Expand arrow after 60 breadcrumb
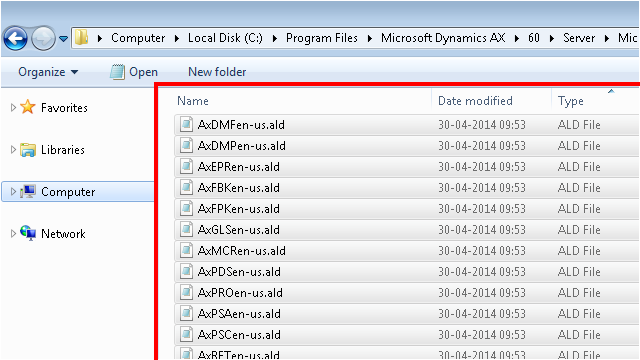The image size is (640, 360). click(x=551, y=38)
